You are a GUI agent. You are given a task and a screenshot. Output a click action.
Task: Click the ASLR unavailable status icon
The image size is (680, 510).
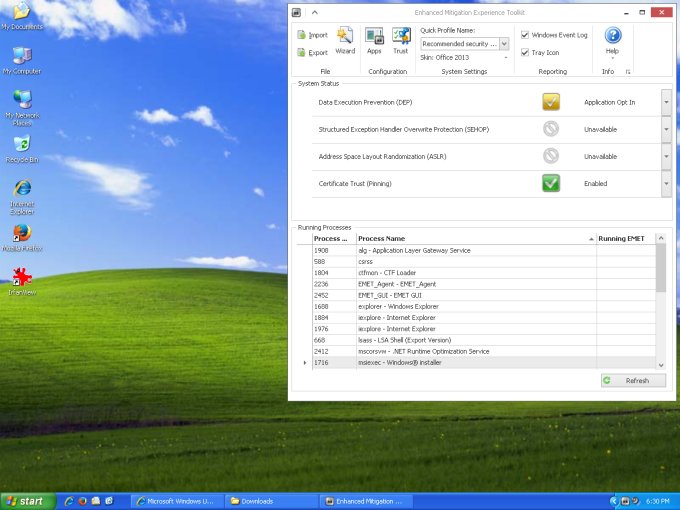click(x=551, y=156)
